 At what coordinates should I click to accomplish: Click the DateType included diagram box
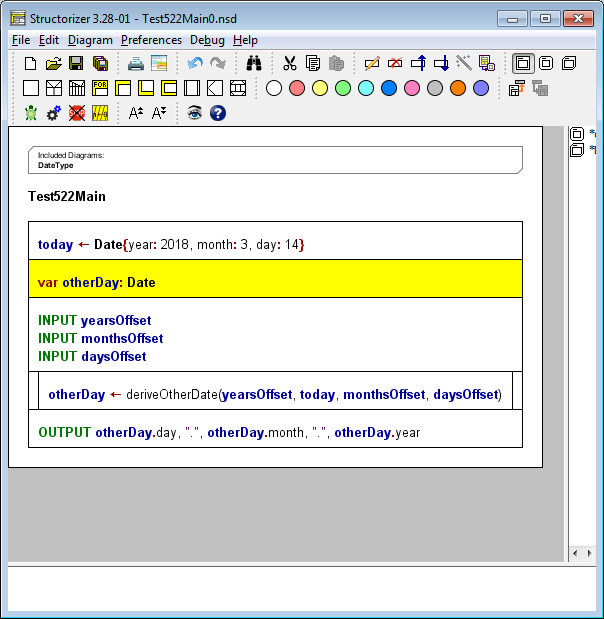point(276,160)
